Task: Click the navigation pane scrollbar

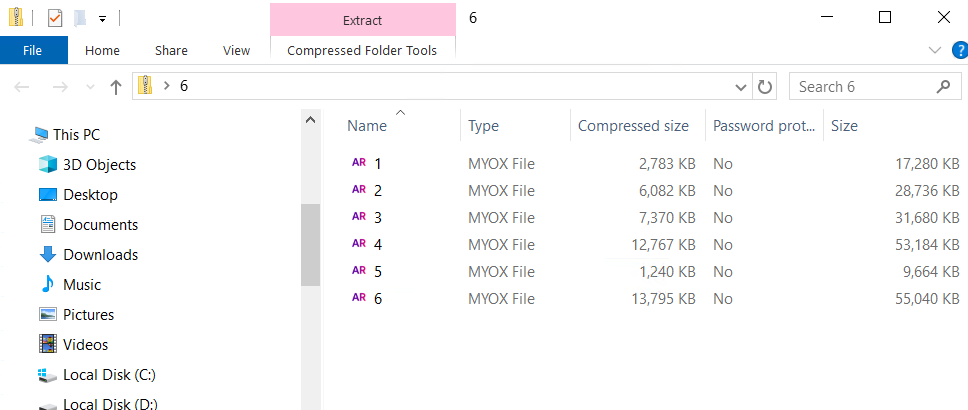Action: [x=310, y=245]
